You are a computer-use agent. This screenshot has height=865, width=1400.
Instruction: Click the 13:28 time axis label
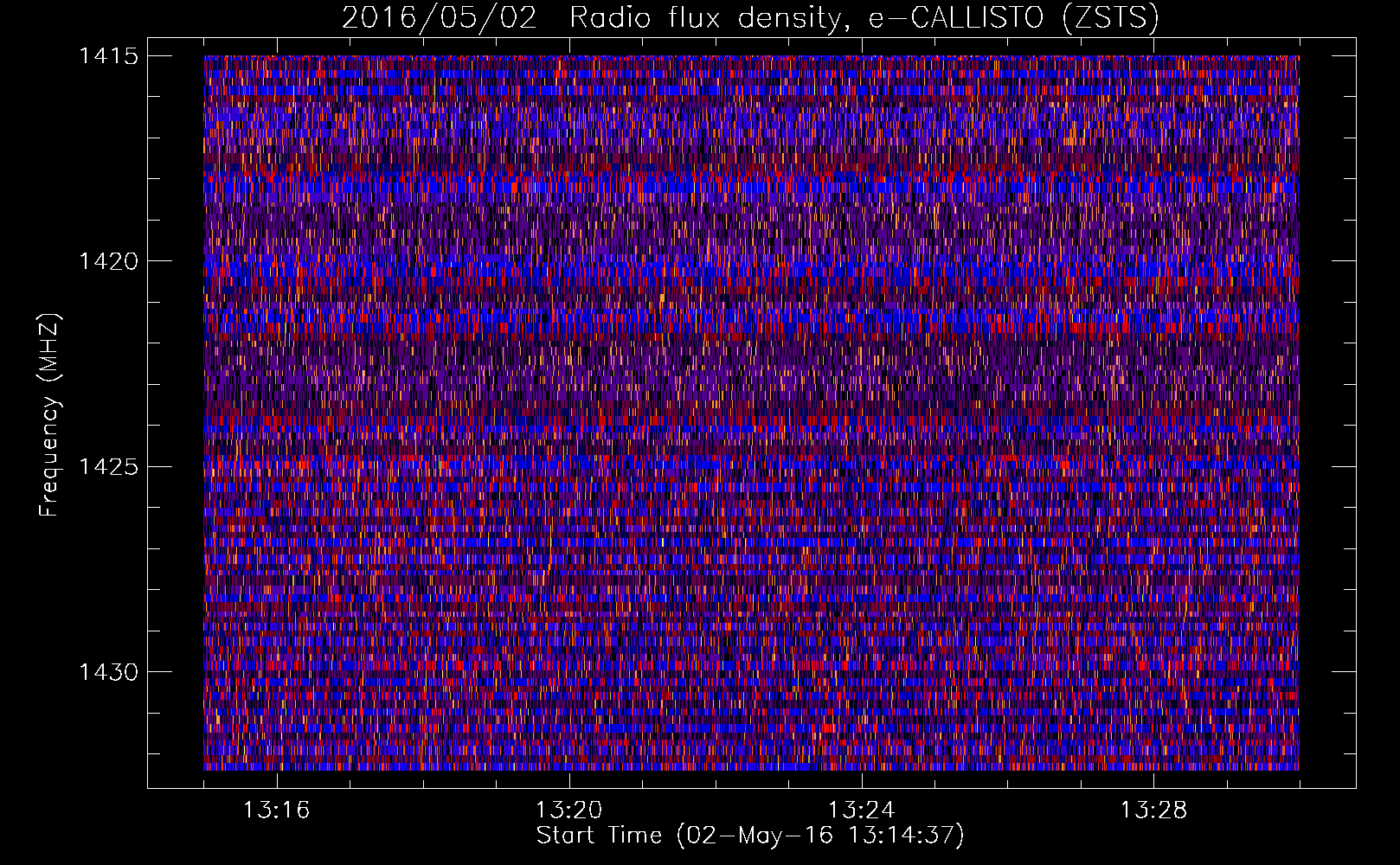(1153, 810)
